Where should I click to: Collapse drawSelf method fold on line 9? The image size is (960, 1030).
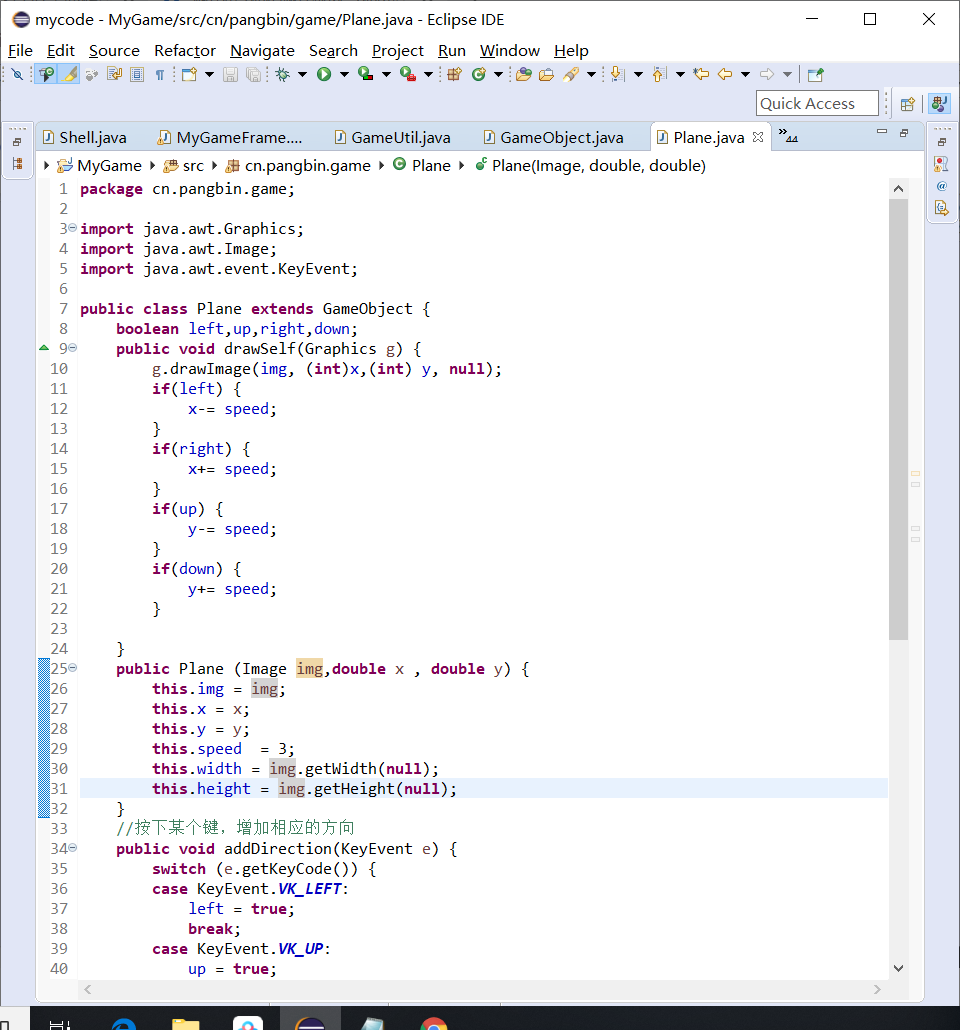pyautogui.click(x=72, y=348)
